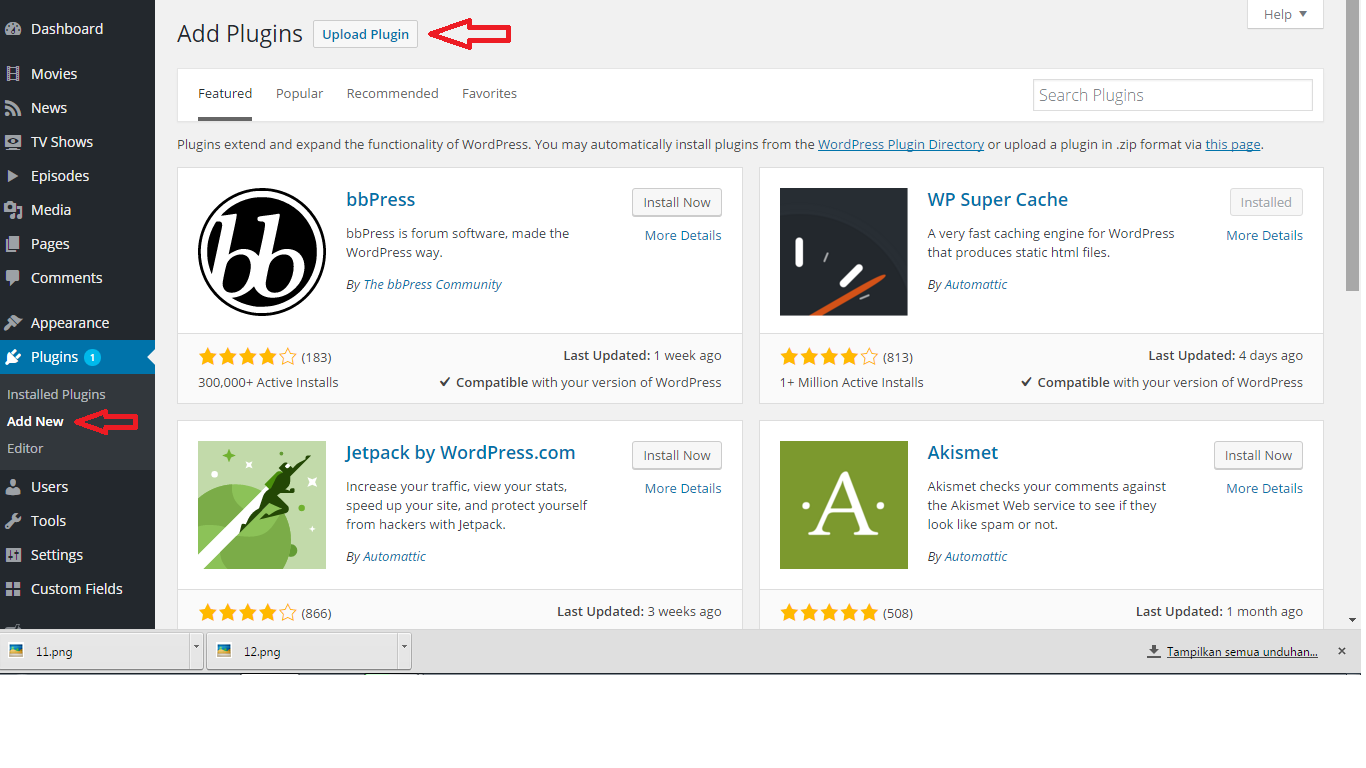Click the Episodes play icon in sidebar
This screenshot has width=1366, height=768.
click(x=13, y=176)
